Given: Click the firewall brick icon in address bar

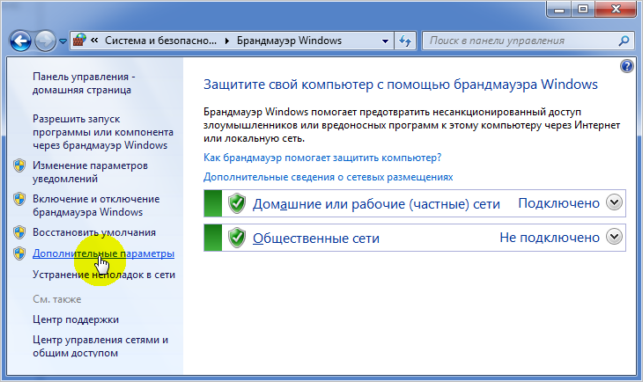Looking at the screenshot, I should pyautogui.click(x=80, y=40).
